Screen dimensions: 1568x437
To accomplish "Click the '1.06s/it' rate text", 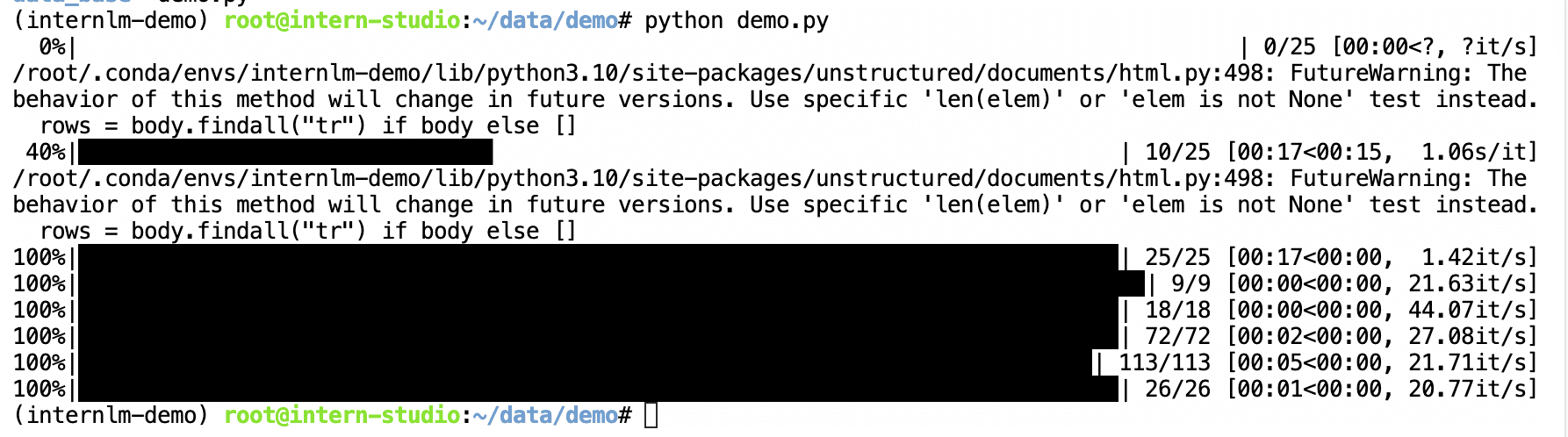I will click(1473, 152).
